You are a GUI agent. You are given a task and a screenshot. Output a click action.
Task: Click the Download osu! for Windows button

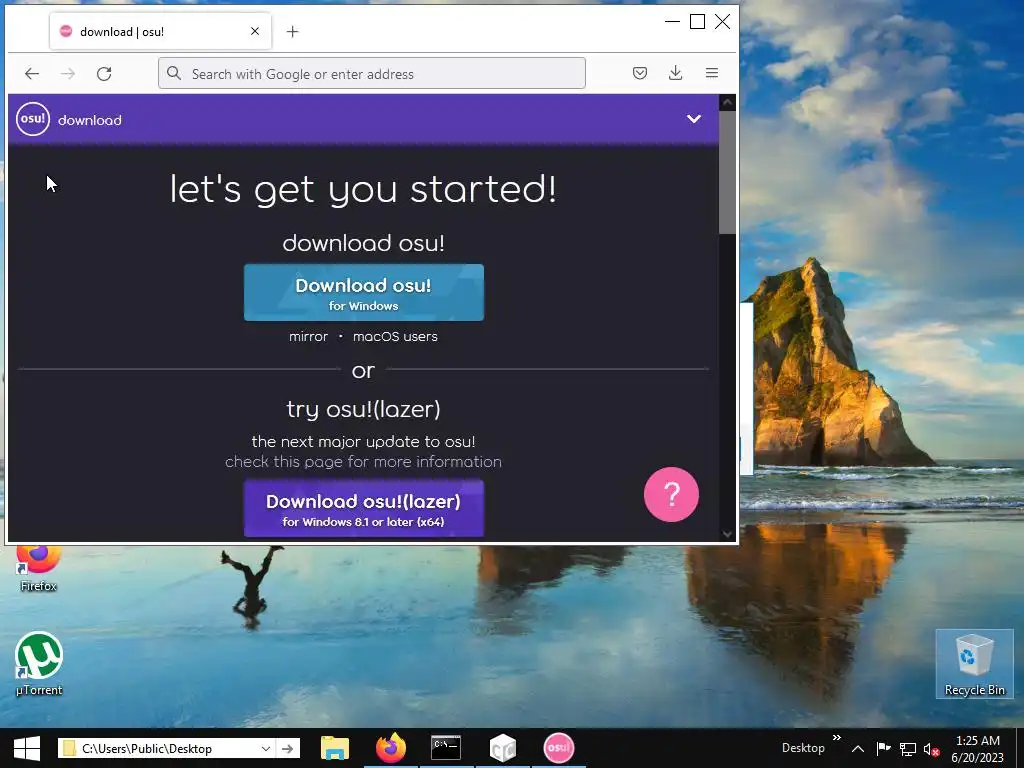pos(364,293)
